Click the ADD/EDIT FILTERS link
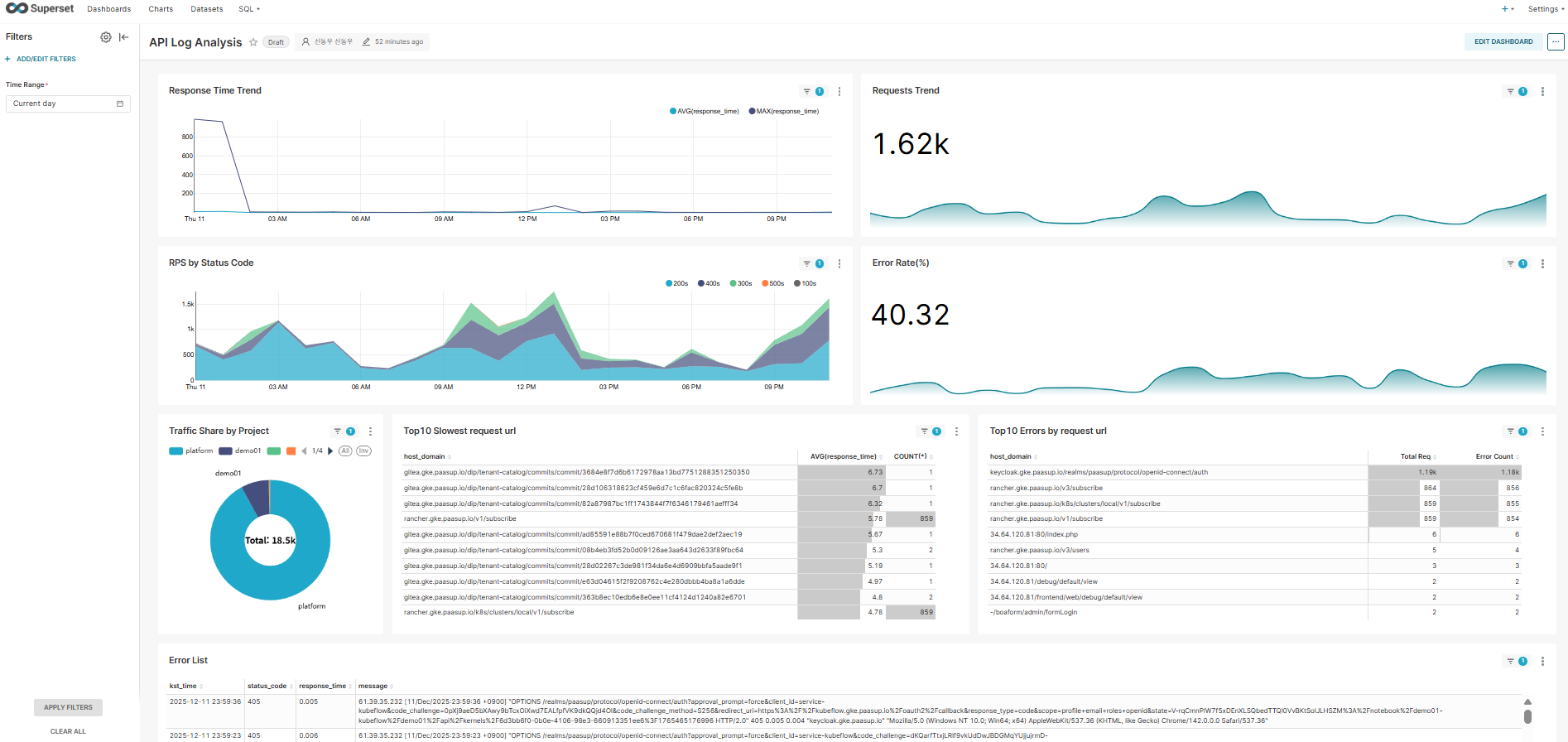Viewport: 1568px width, 742px height. pos(46,60)
